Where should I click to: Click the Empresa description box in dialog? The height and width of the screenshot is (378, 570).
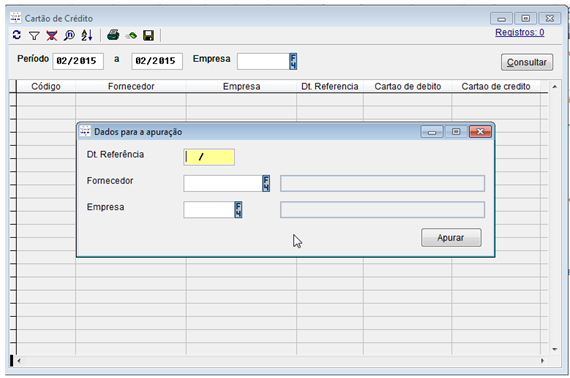[x=382, y=209]
